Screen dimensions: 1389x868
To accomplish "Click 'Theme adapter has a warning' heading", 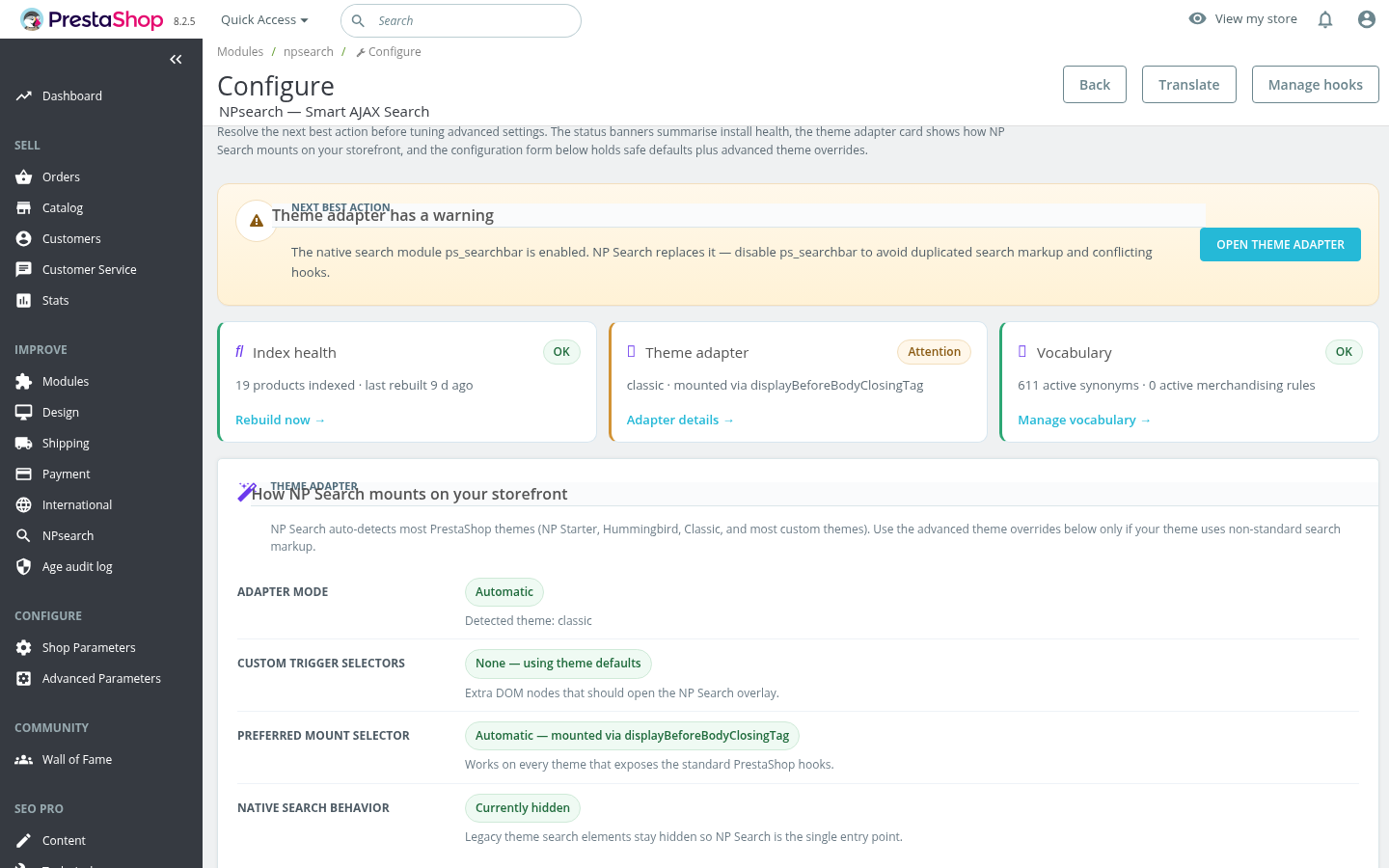I will pos(383,215).
